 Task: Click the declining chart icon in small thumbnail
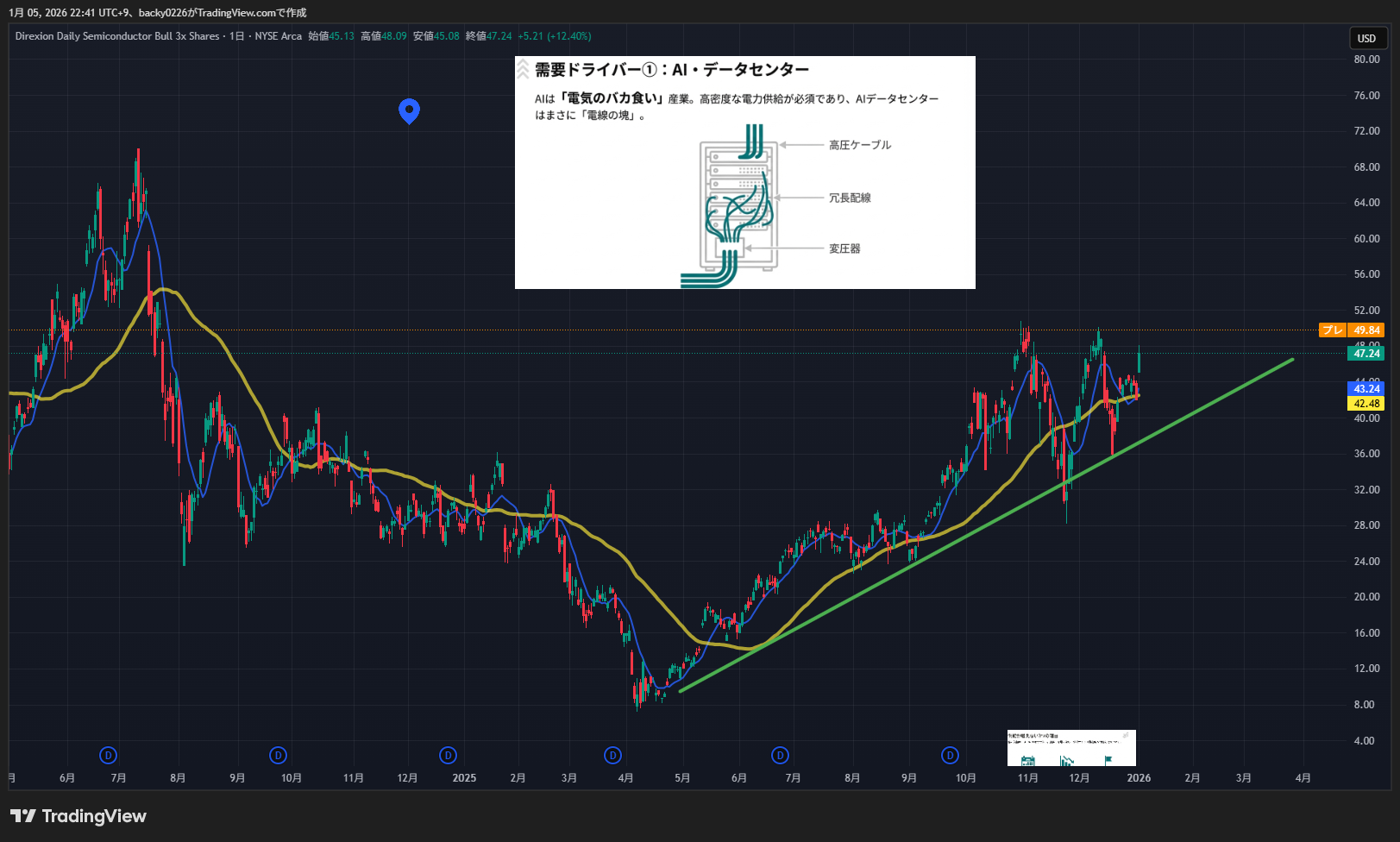point(1067,761)
